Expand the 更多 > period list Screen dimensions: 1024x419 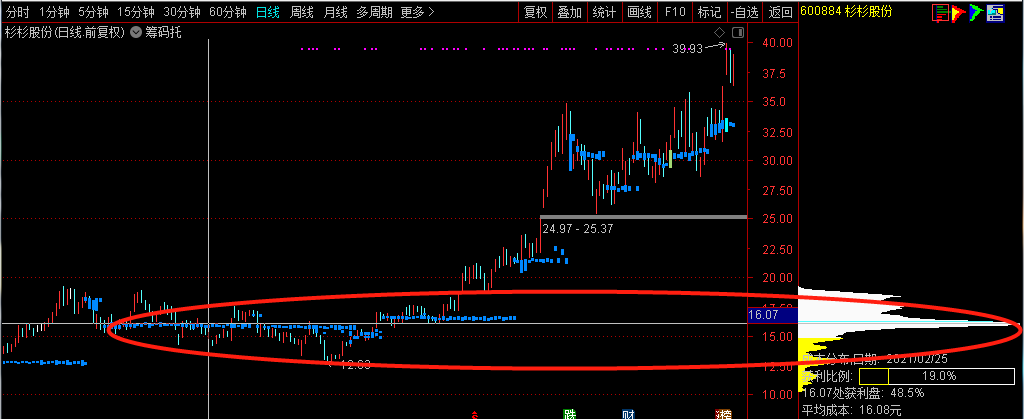pyautogui.click(x=417, y=12)
